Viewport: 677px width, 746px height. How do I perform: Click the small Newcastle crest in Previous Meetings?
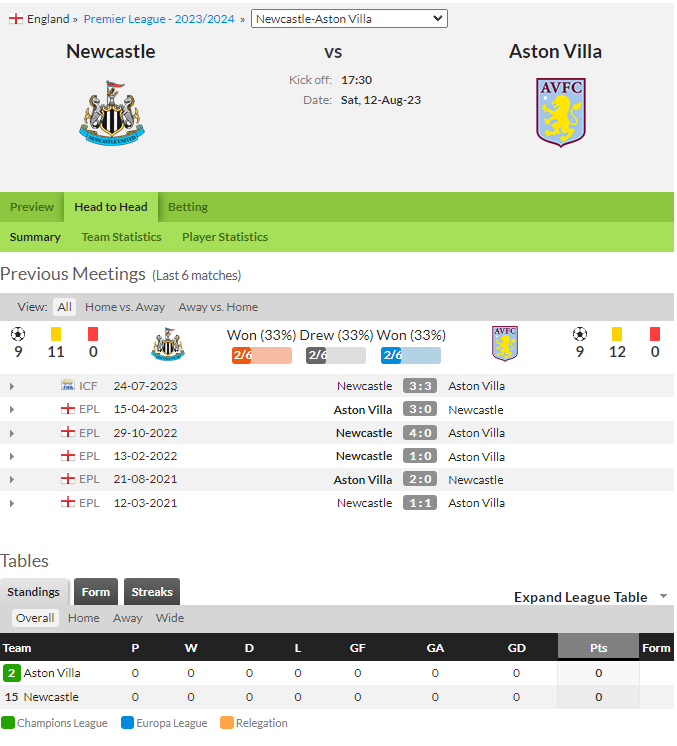coord(168,344)
